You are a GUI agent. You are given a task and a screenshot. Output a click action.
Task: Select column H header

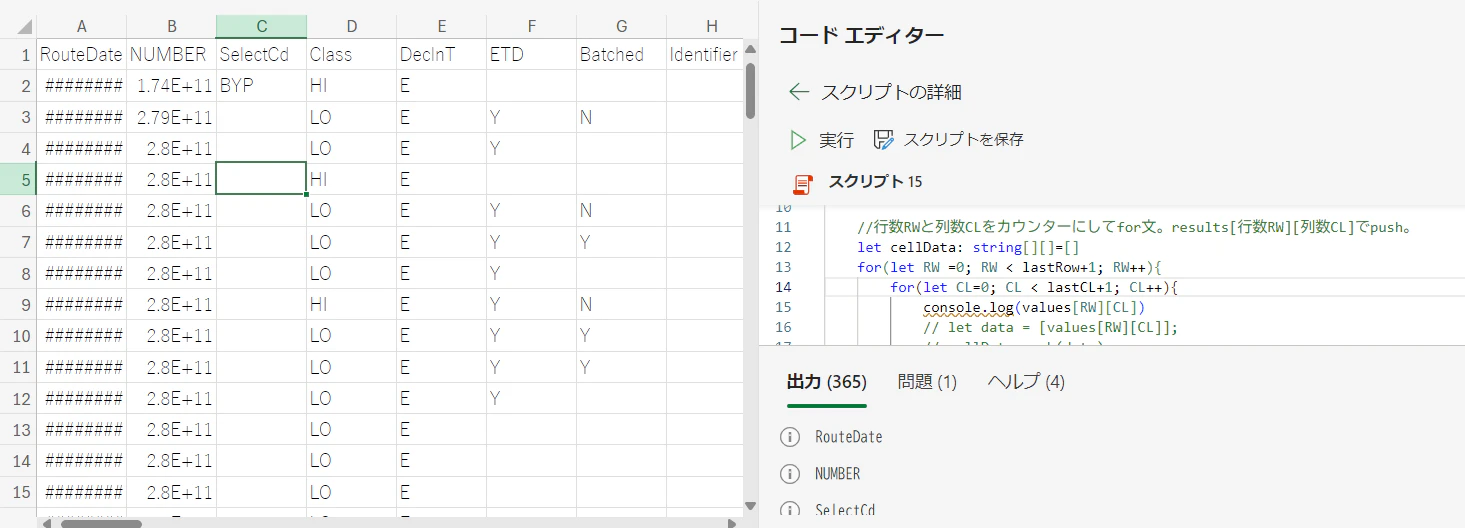(x=705, y=27)
